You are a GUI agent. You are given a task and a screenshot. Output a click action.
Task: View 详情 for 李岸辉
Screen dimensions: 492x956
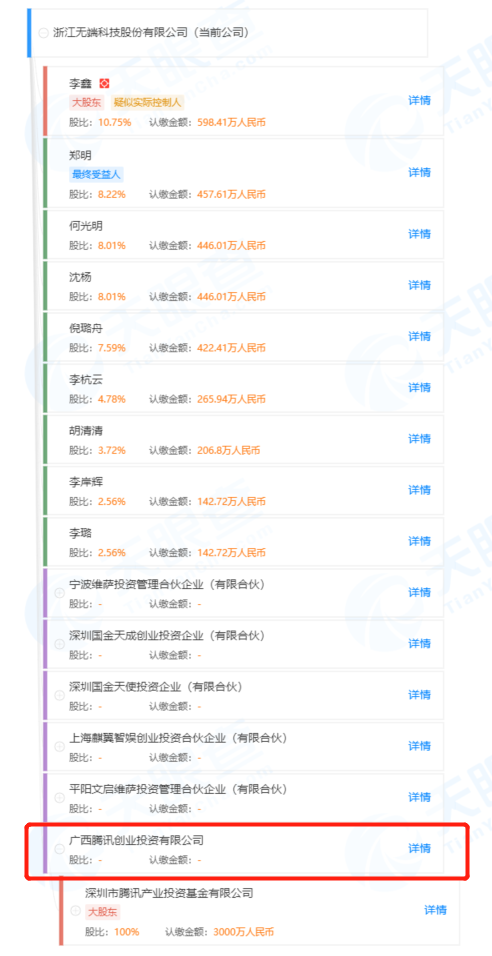pyautogui.click(x=419, y=490)
